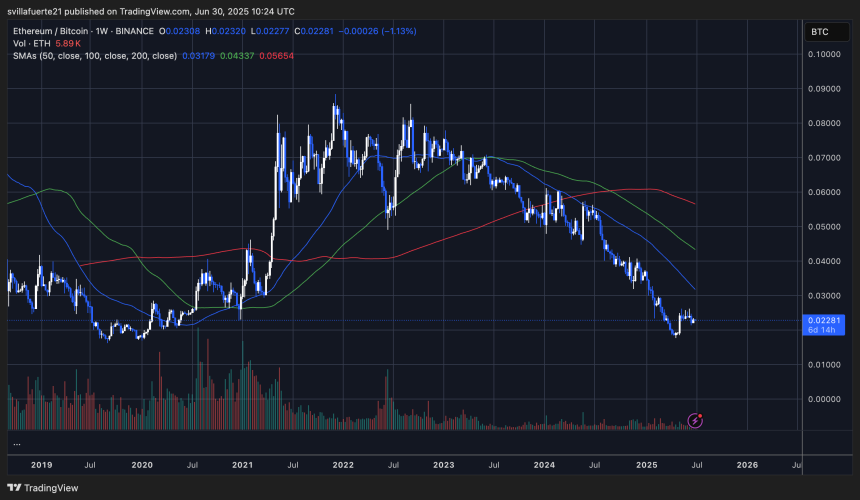Image resolution: width=860 pixels, height=500 pixels.
Task: Expand the collapsed indicator row marked '...'
Action: [17, 443]
